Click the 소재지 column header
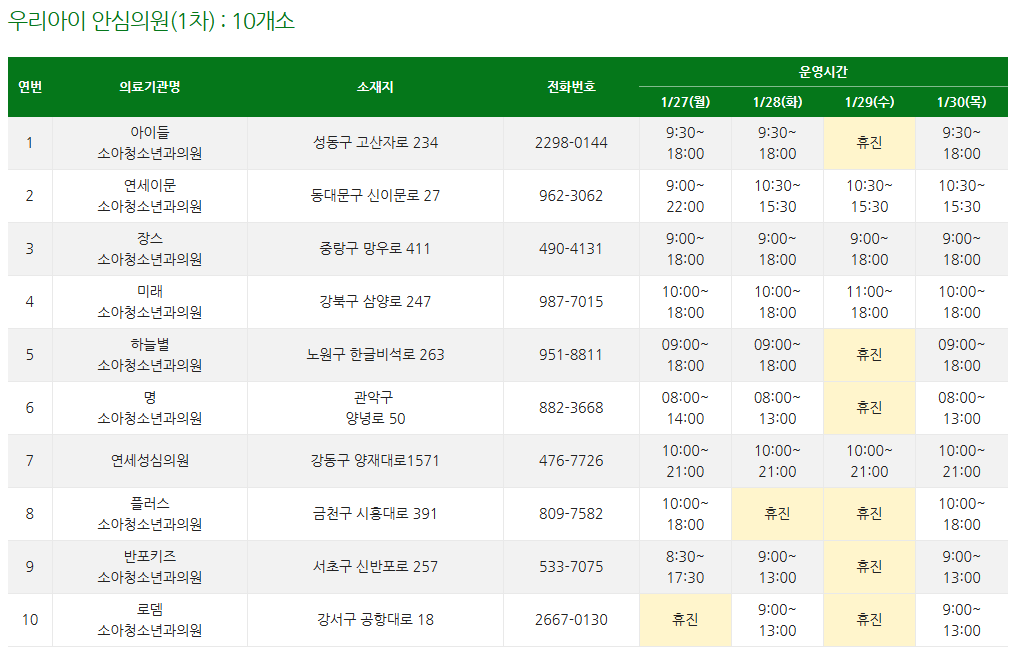Screen dimensions: 1016x652 pos(375,87)
